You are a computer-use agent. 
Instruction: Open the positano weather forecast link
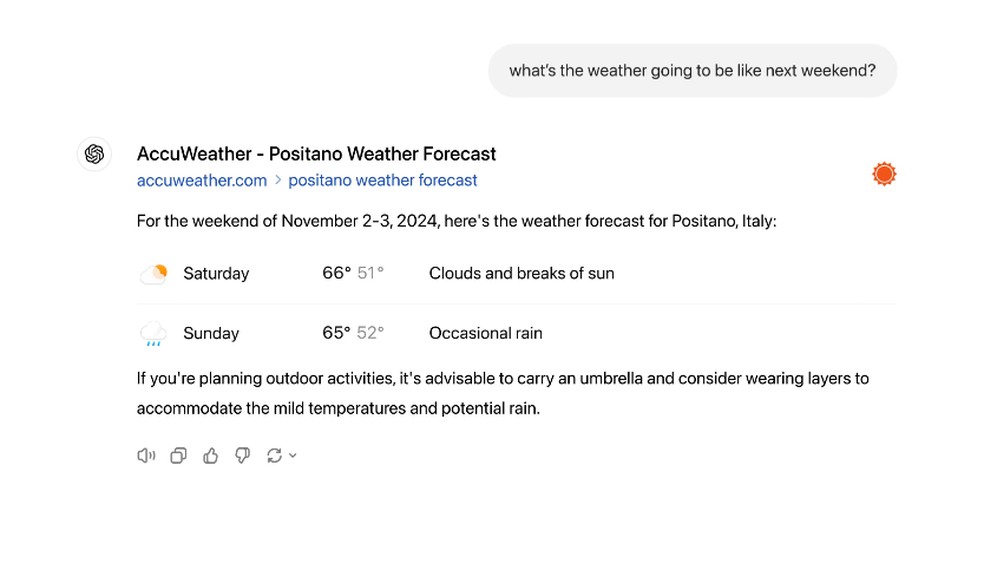tap(383, 181)
